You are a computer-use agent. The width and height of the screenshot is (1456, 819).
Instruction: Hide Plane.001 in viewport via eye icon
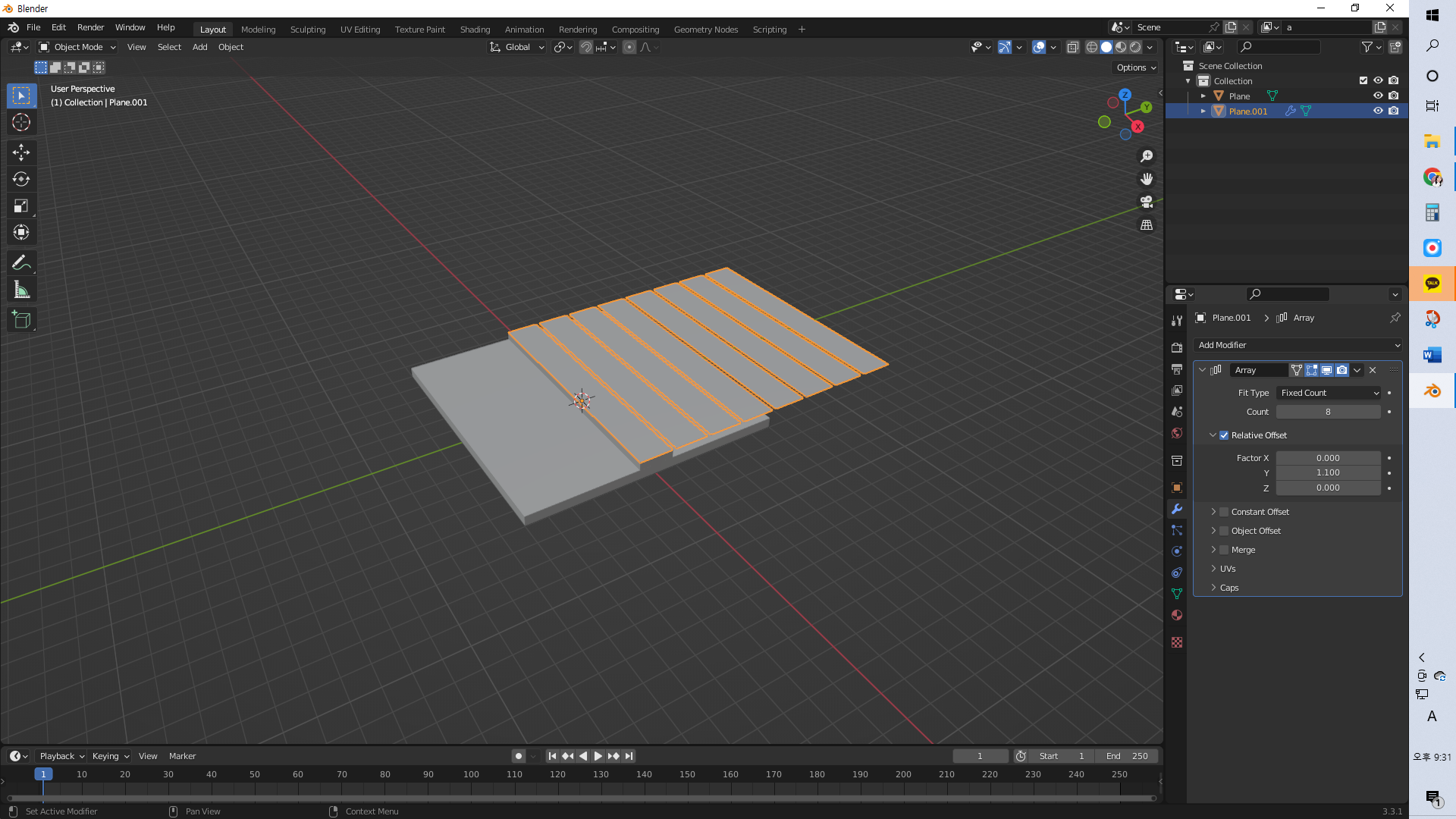pyautogui.click(x=1378, y=111)
